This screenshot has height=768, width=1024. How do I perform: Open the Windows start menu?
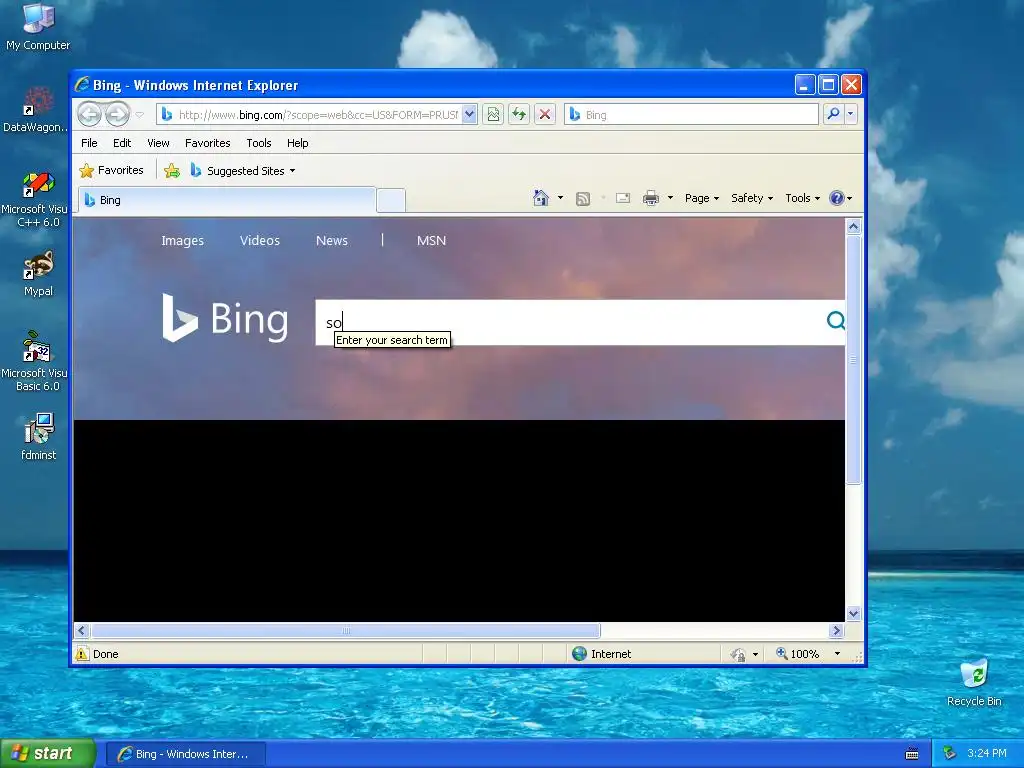[x=47, y=753]
